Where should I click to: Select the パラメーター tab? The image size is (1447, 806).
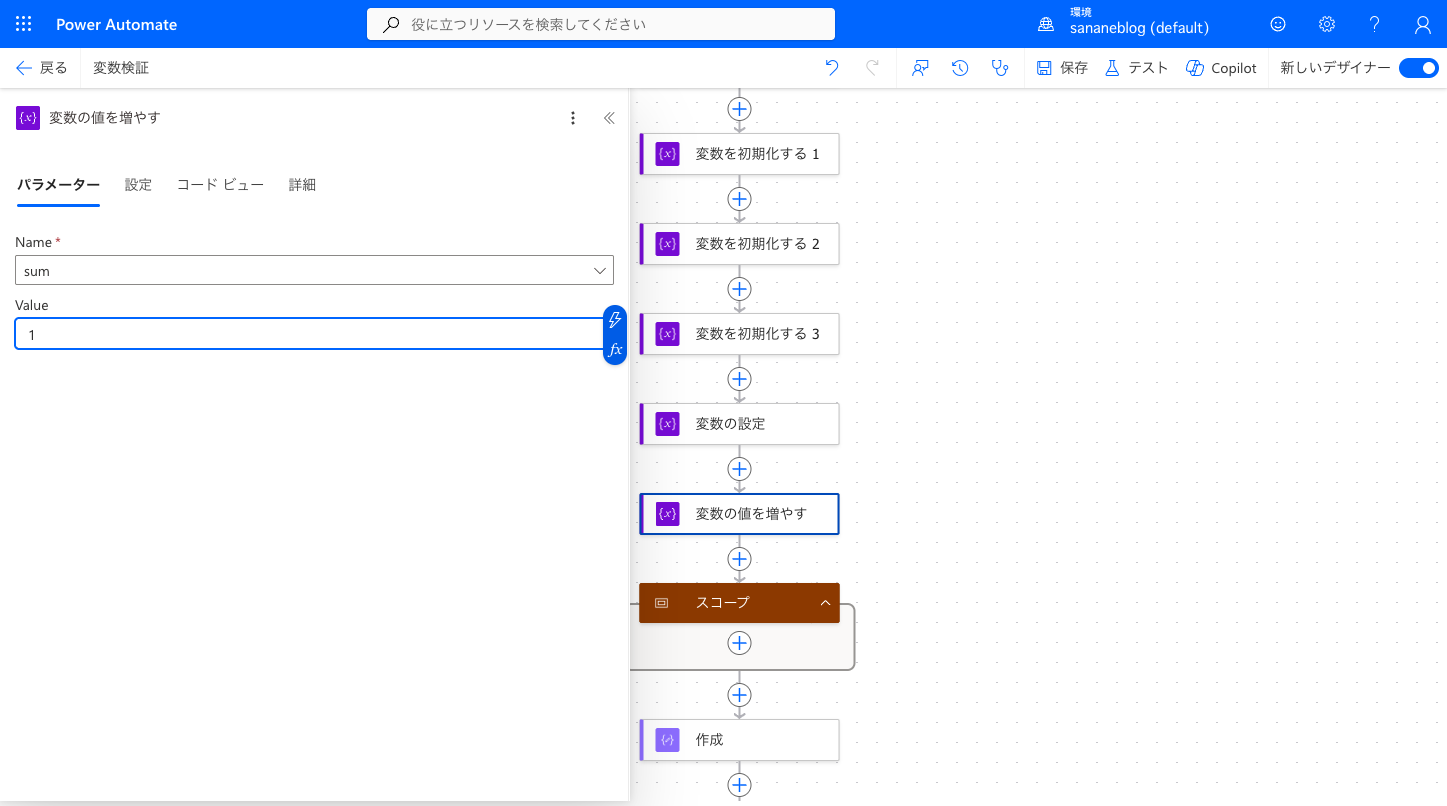coord(58,185)
